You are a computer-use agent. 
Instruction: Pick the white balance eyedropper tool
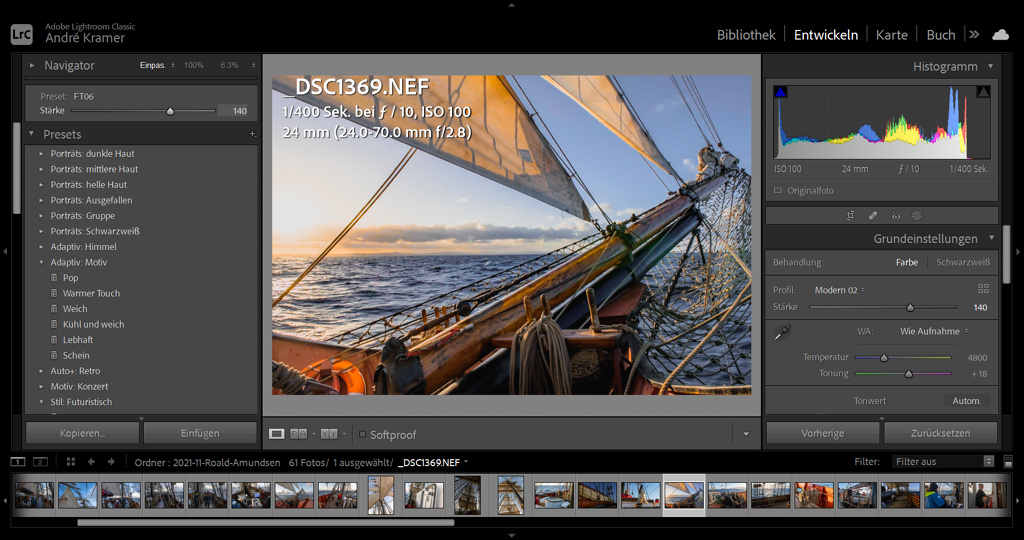coord(783,333)
